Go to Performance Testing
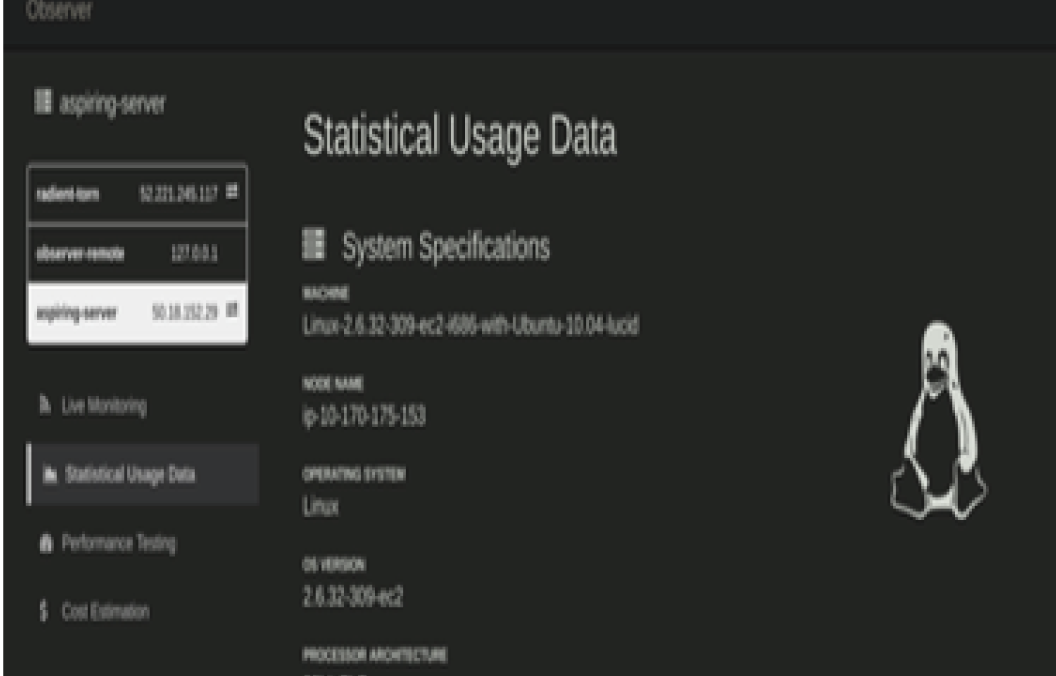The image size is (1056, 676). 118,544
